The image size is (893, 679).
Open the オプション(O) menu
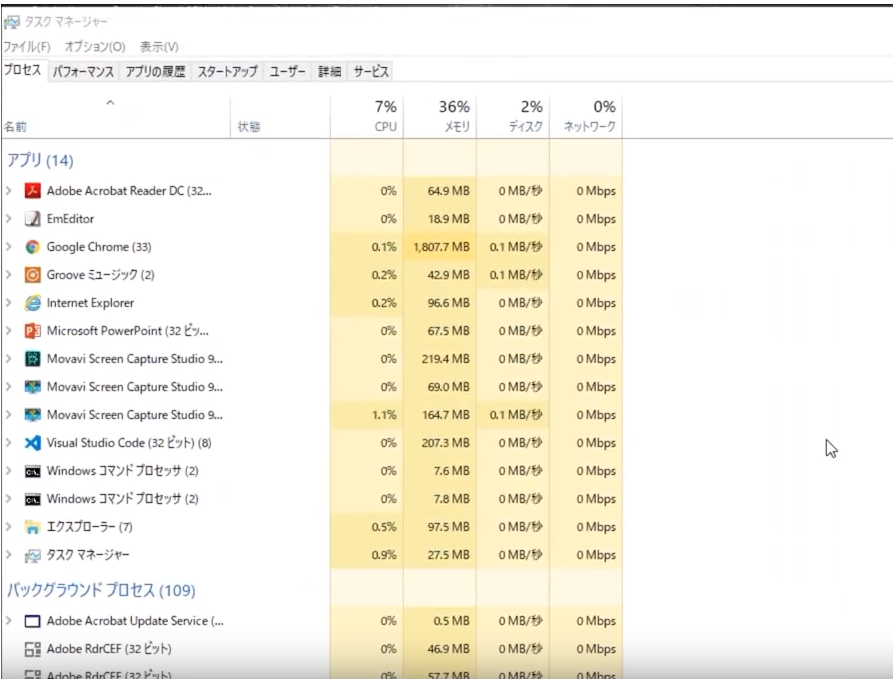[x=95, y=47]
